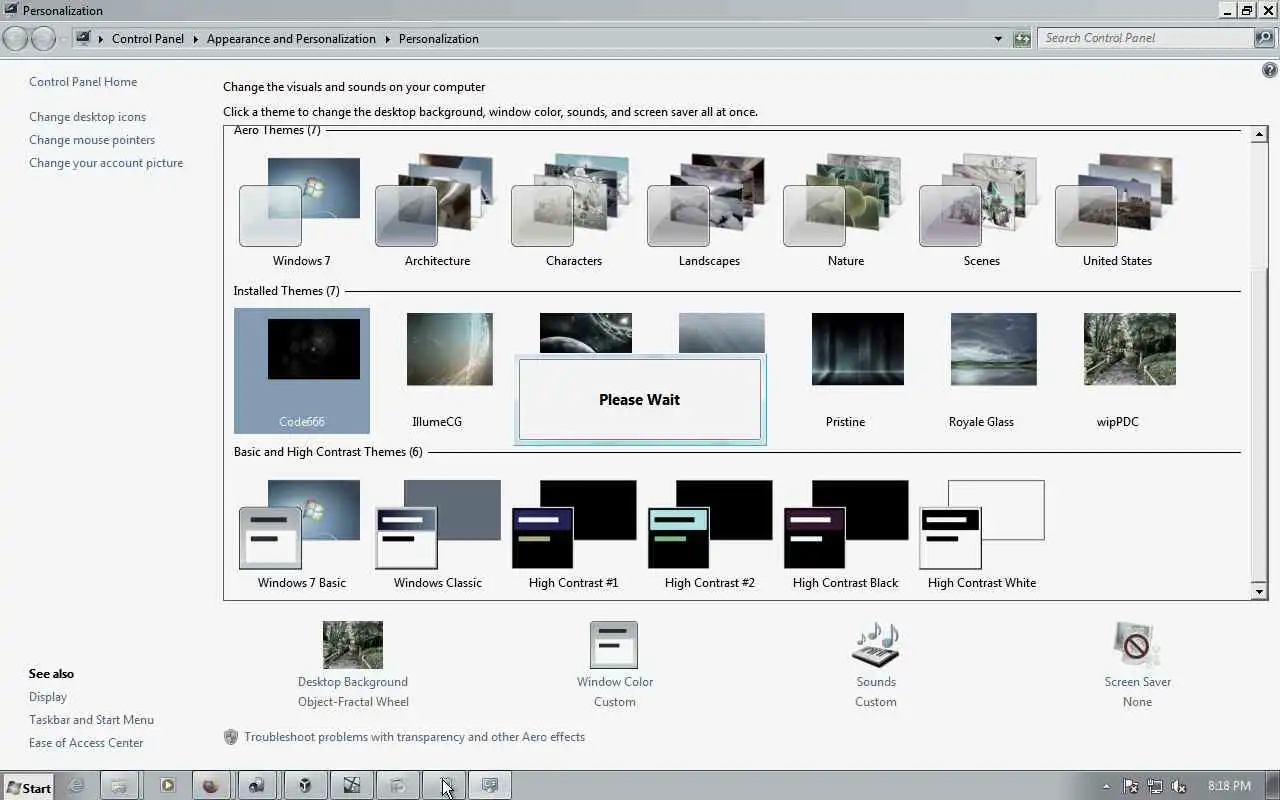Open the Control Panel Home link

point(83,82)
